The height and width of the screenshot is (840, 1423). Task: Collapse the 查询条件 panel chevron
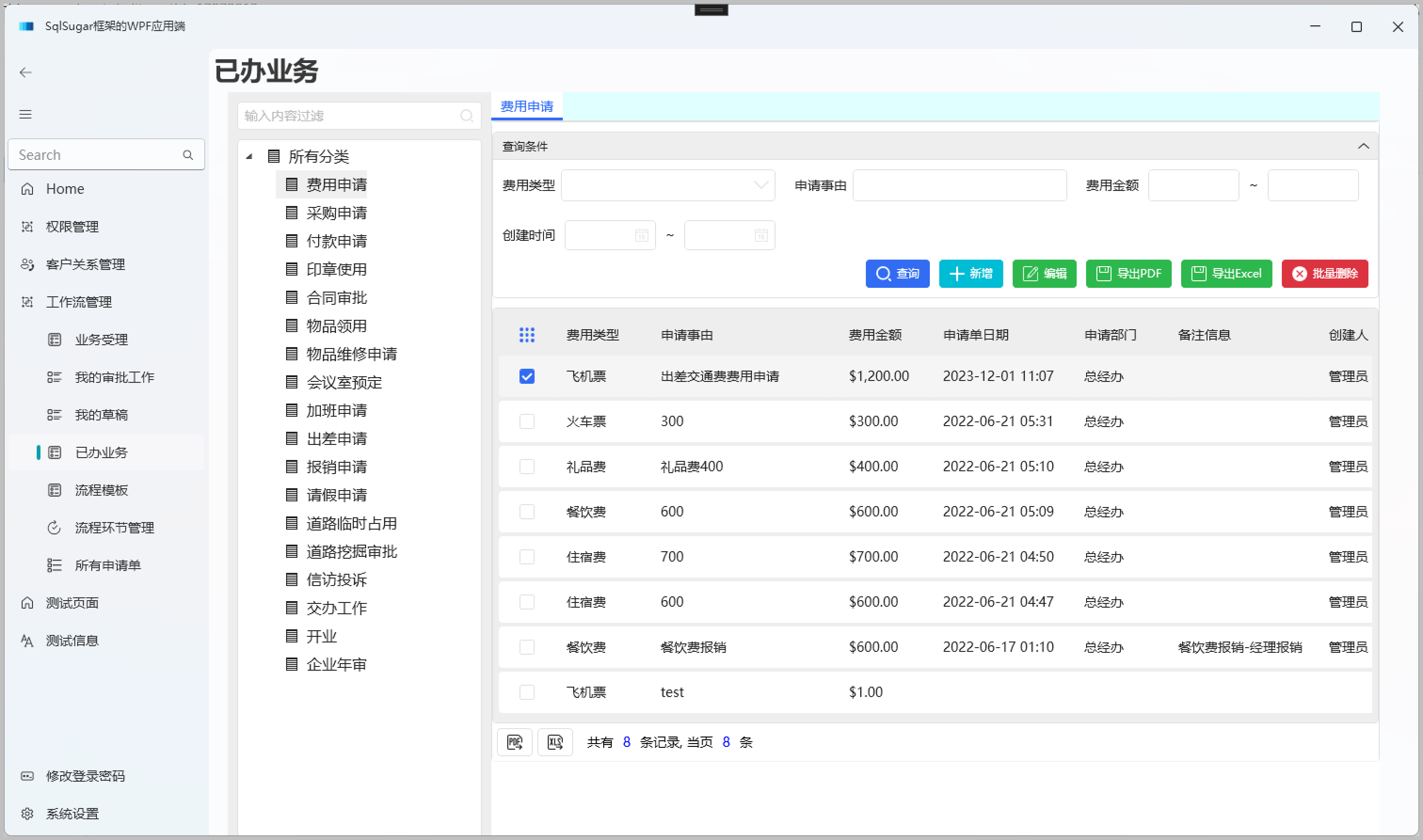tap(1363, 146)
